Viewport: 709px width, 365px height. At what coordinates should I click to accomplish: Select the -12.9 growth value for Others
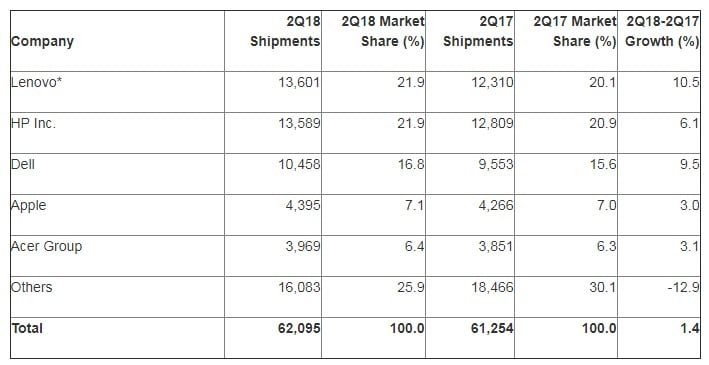pos(684,287)
